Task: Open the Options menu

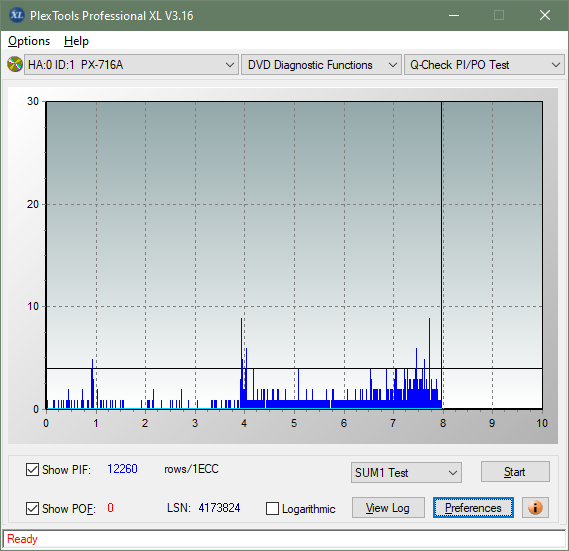Action: point(29,41)
